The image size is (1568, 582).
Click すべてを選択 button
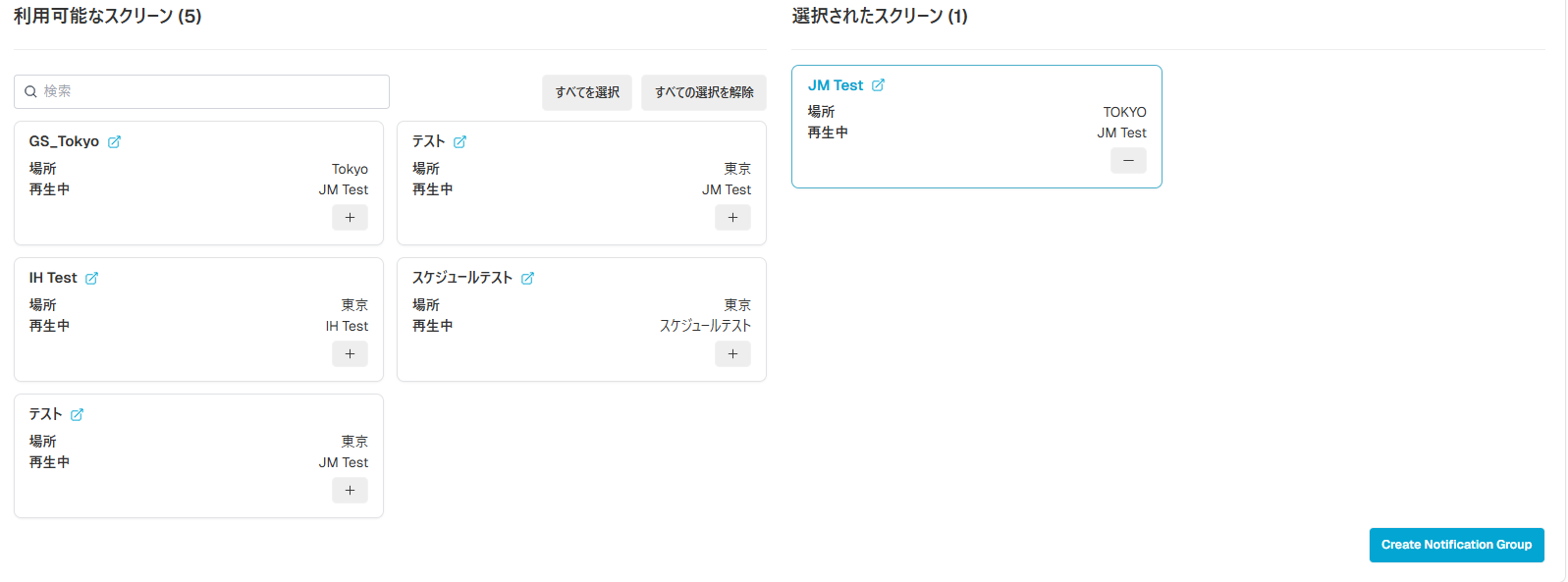(587, 92)
